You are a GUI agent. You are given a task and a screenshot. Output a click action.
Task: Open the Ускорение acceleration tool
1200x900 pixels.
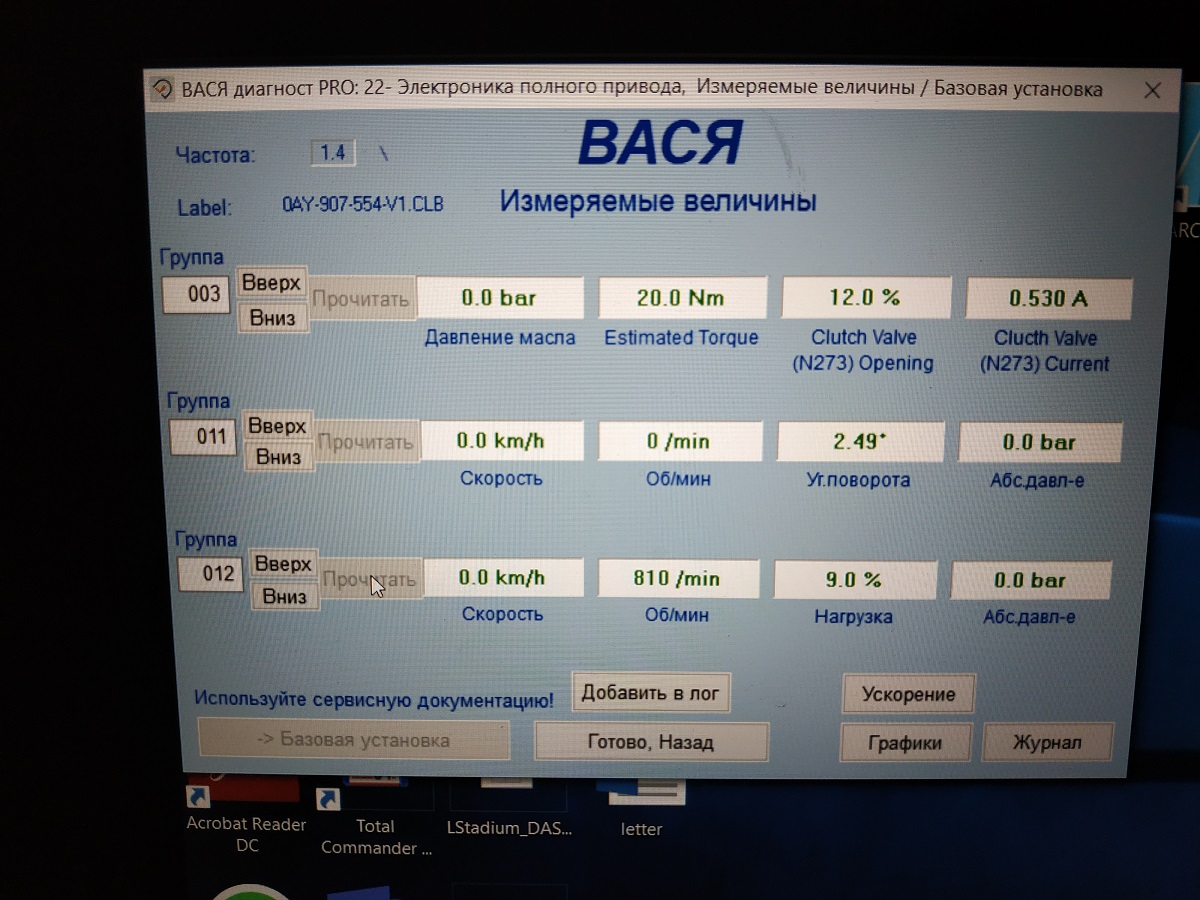tap(908, 694)
